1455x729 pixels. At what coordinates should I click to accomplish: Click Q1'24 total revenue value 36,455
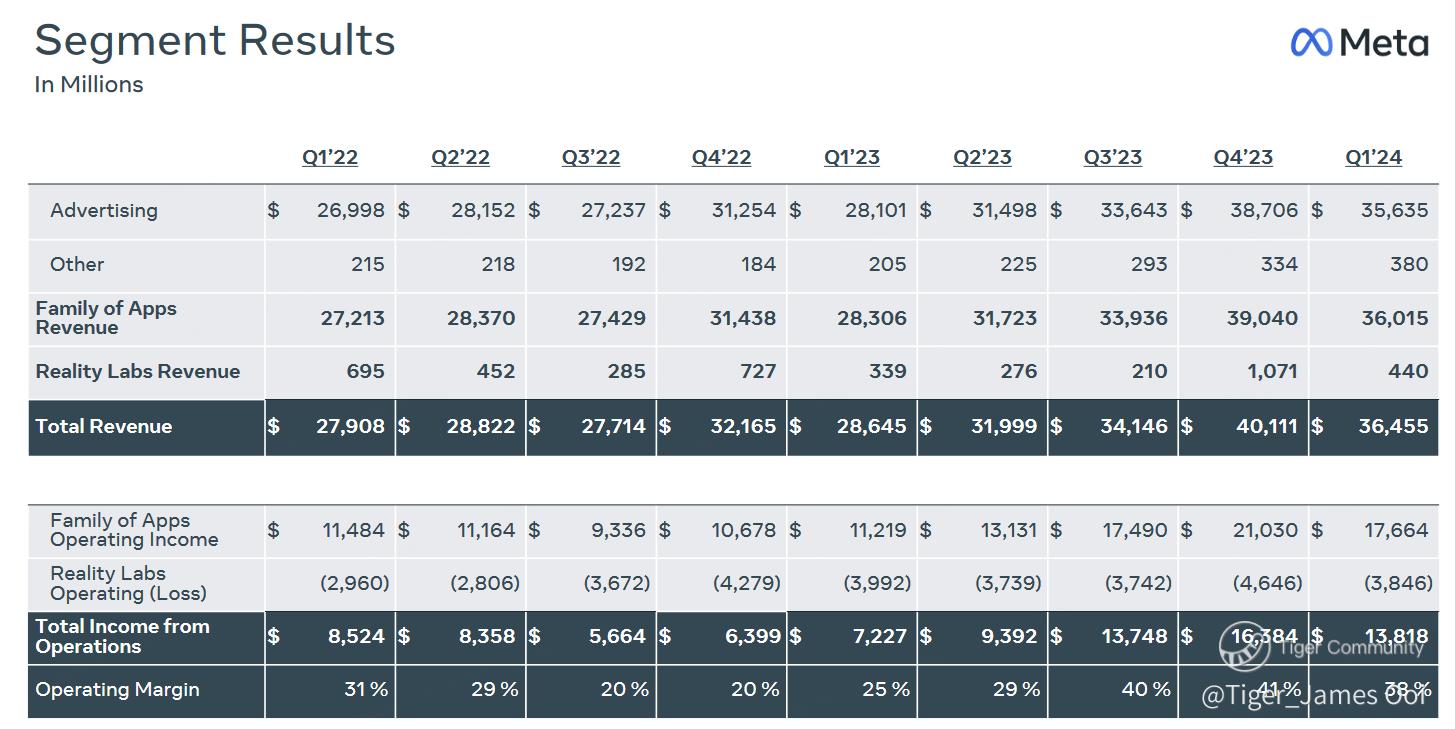point(1393,426)
